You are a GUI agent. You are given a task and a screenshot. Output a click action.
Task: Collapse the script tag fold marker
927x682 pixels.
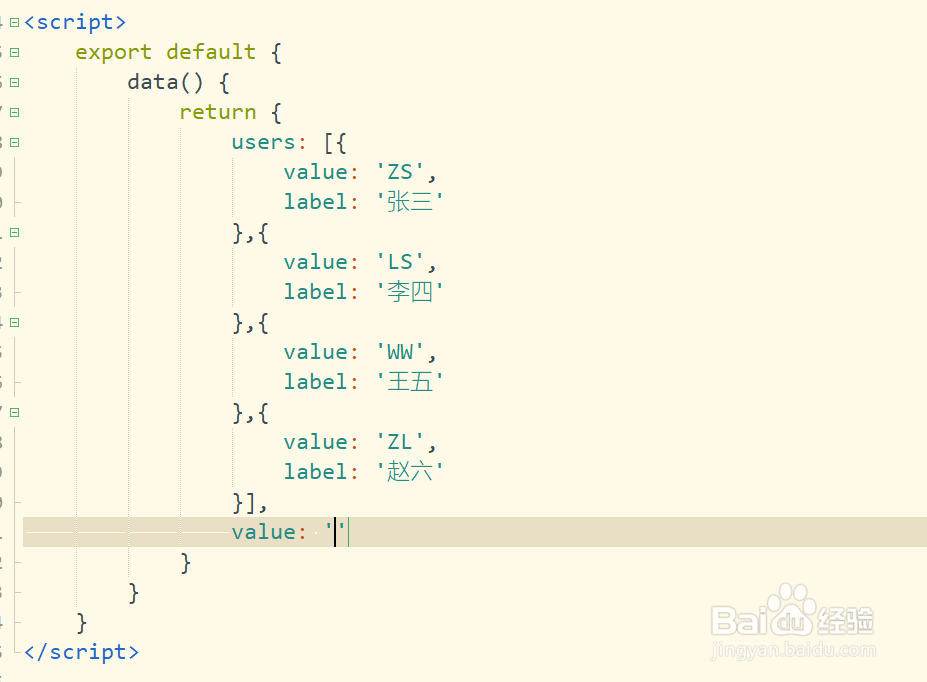tap(15, 22)
